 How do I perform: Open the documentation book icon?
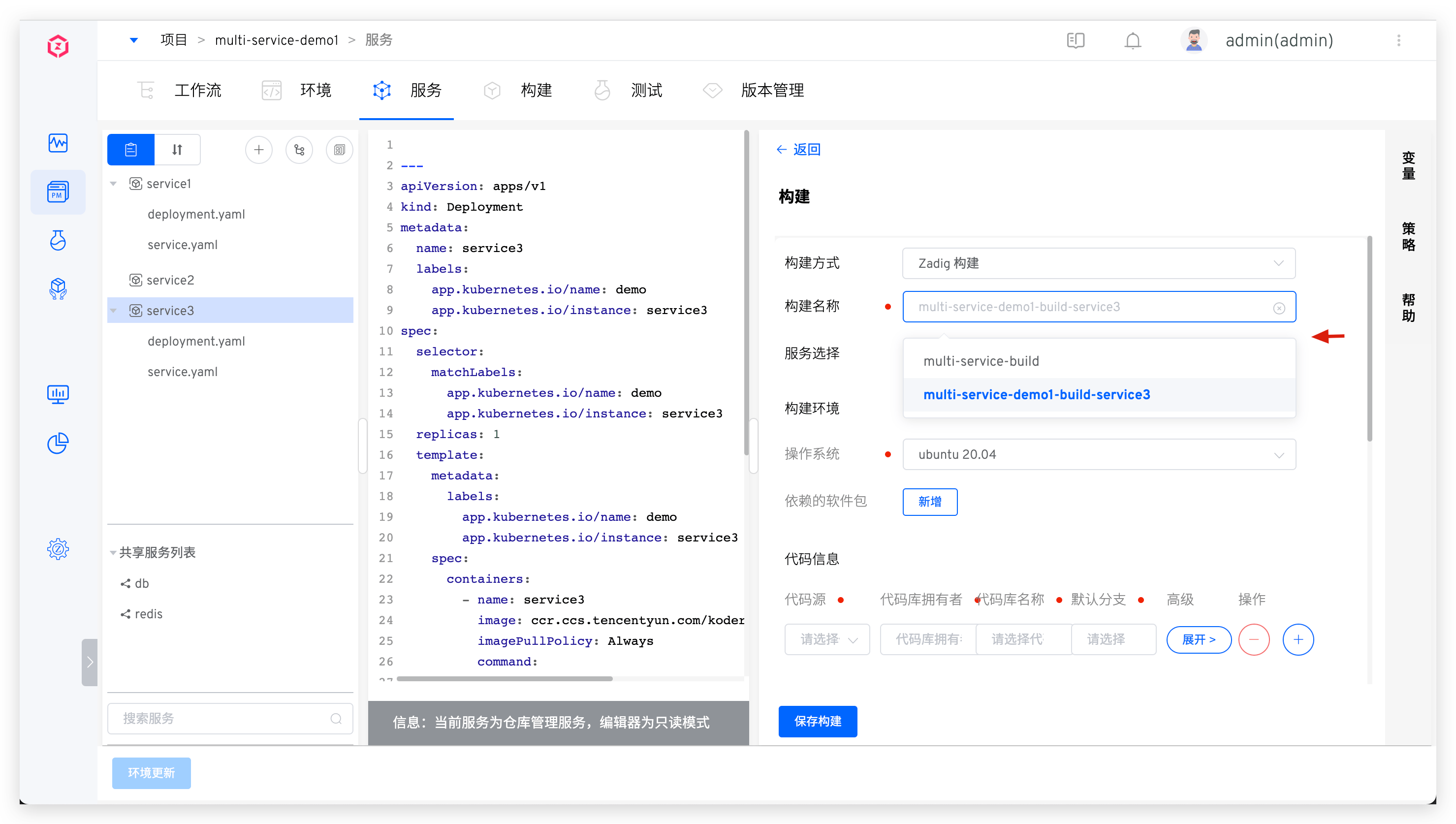point(1075,41)
